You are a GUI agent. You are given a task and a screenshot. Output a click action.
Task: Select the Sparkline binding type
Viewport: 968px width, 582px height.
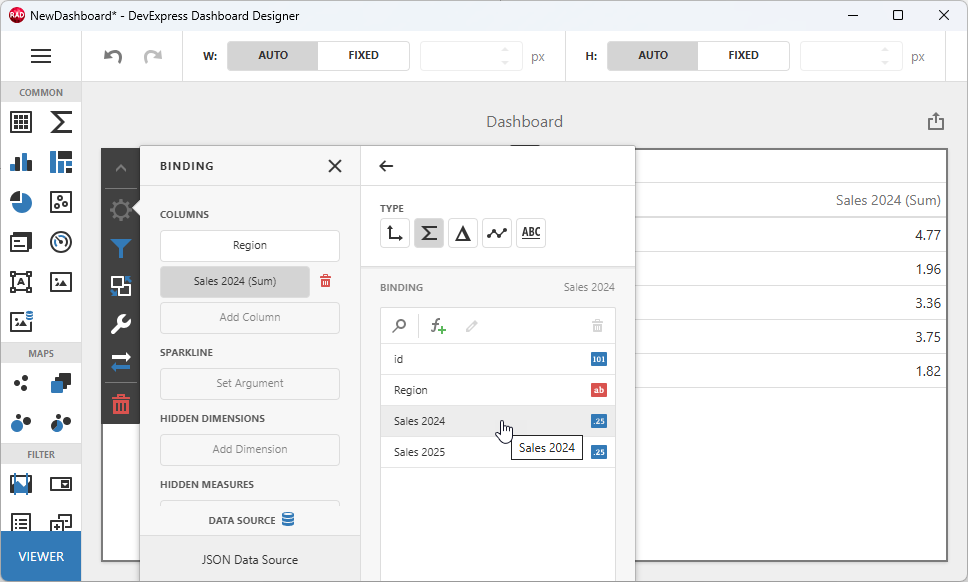tap(497, 232)
